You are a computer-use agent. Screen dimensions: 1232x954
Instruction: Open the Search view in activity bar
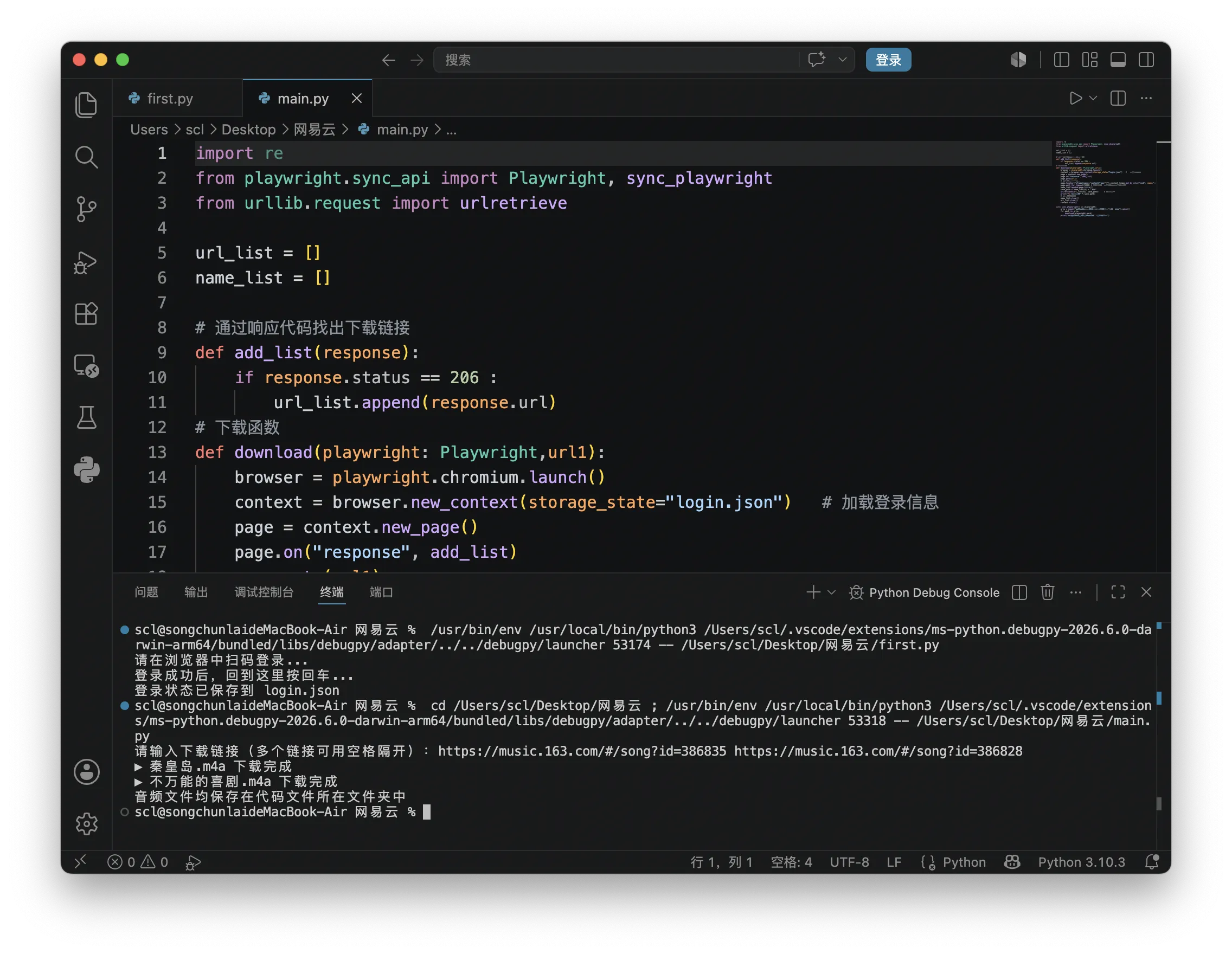point(86,157)
